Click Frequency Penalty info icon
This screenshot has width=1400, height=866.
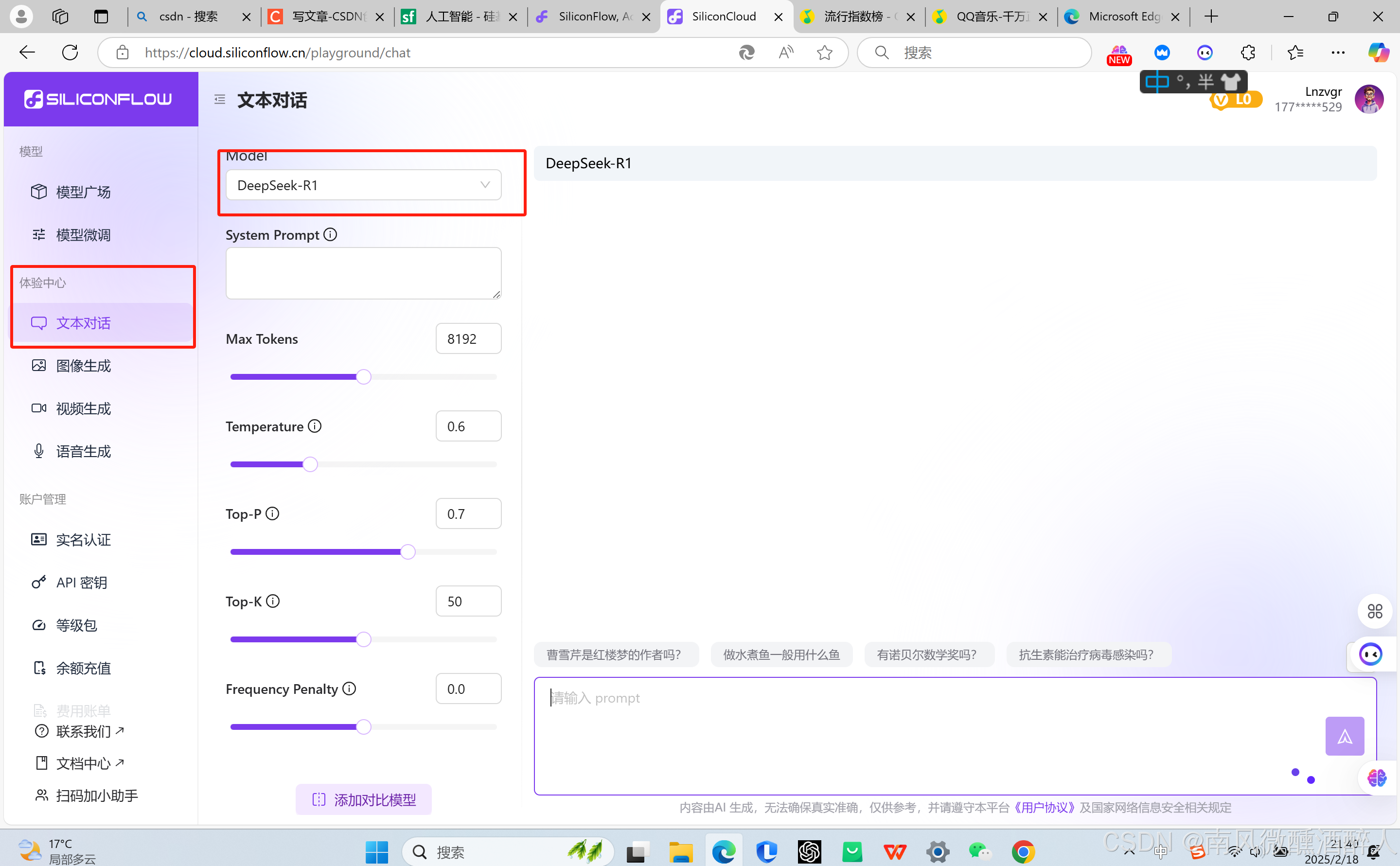350,689
